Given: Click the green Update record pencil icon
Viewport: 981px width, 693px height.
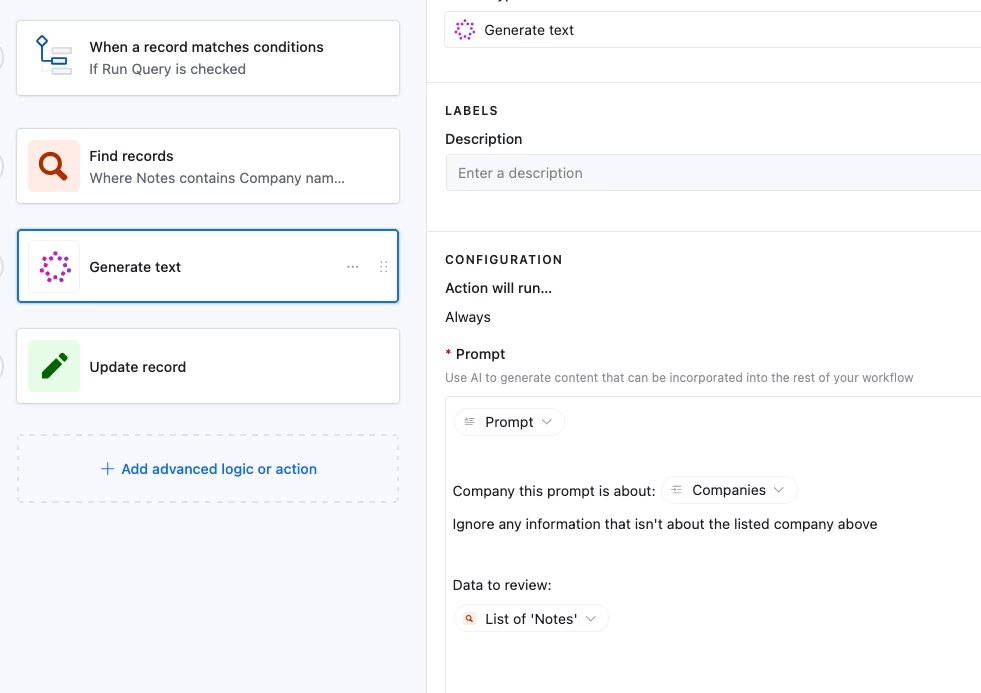Looking at the screenshot, I should [x=54, y=366].
